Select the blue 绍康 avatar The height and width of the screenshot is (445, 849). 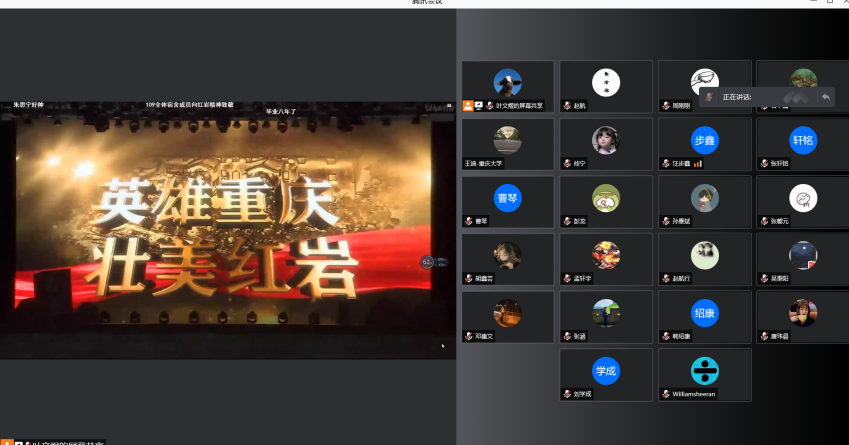[x=704, y=313]
